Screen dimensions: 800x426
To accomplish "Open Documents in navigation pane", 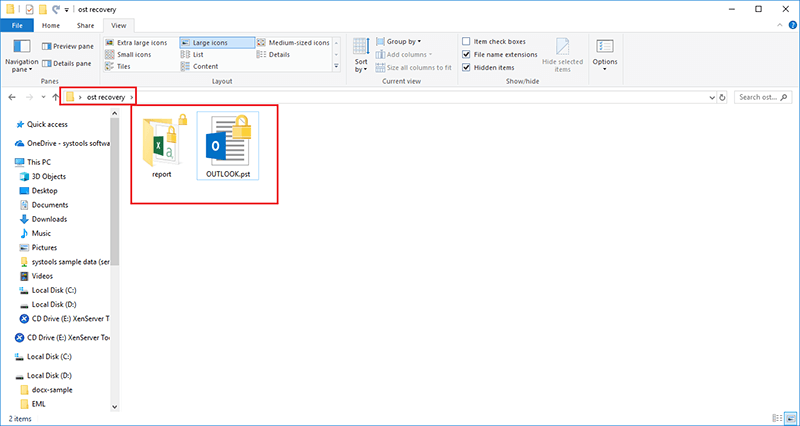I will [x=44, y=205].
